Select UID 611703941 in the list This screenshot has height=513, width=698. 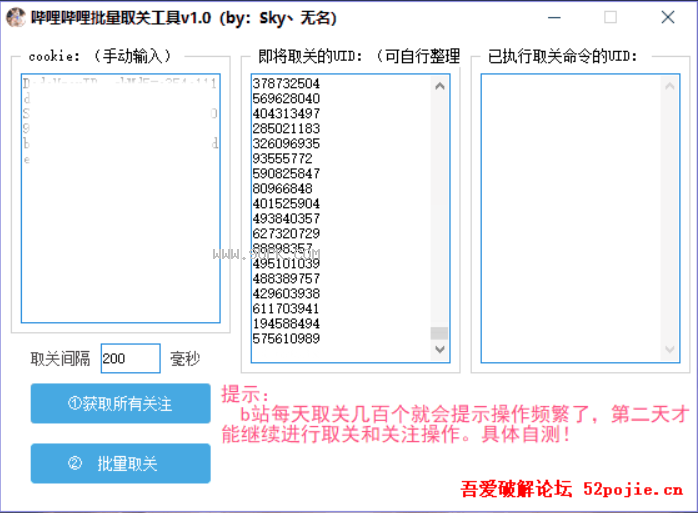pos(286,309)
